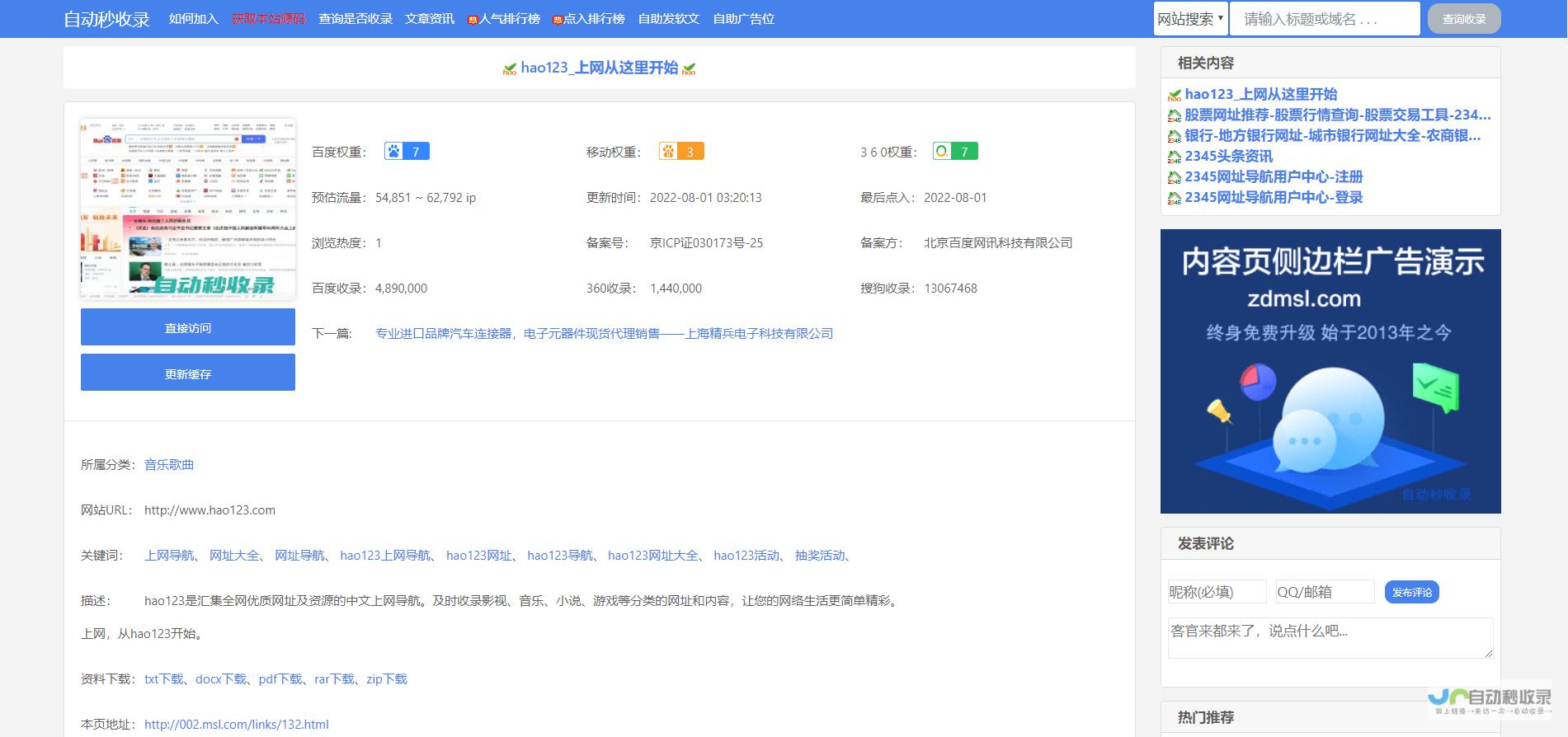Open related link 2345头条资讯
The image size is (1568, 737).
1229,157
